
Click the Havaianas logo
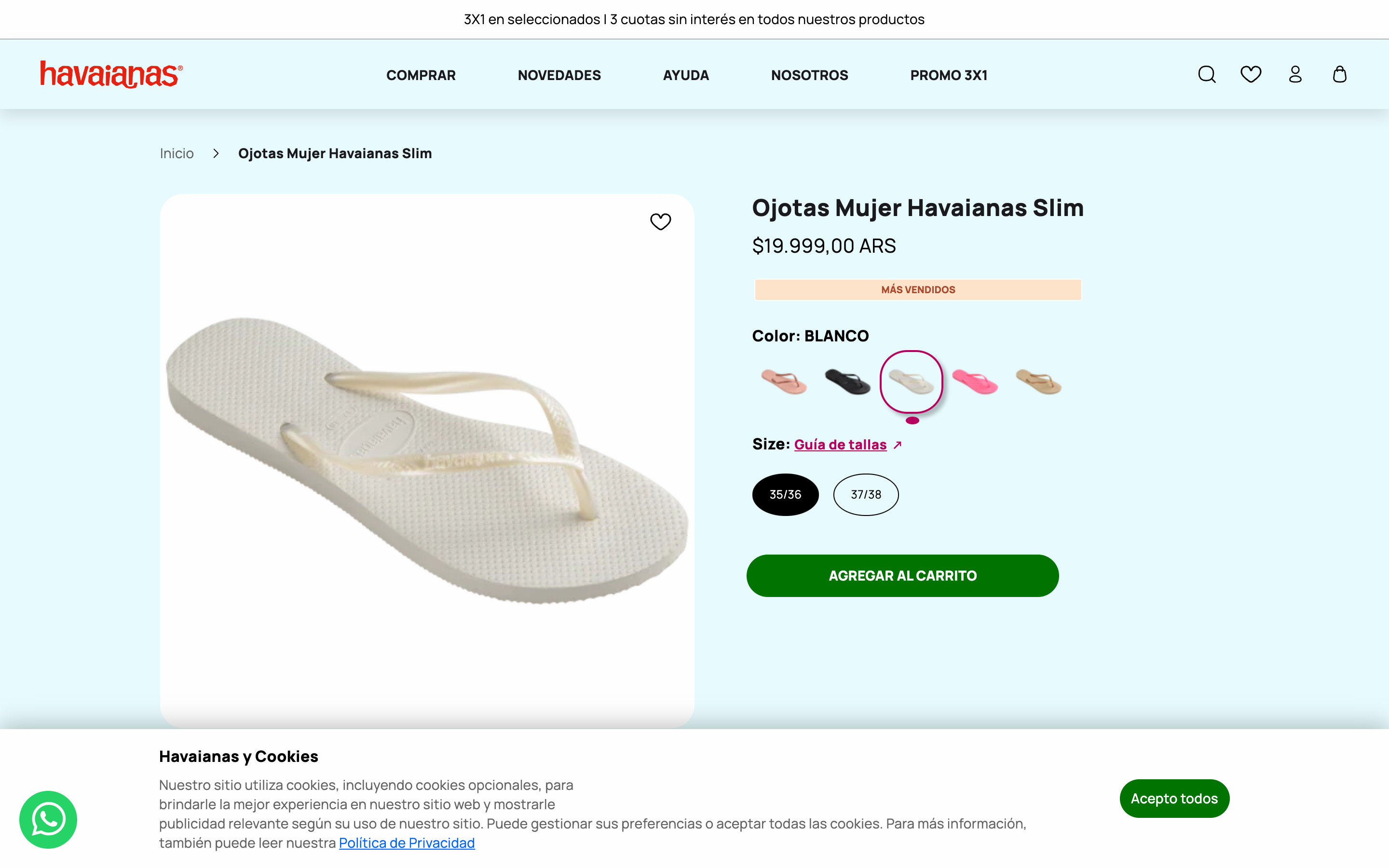(111, 74)
